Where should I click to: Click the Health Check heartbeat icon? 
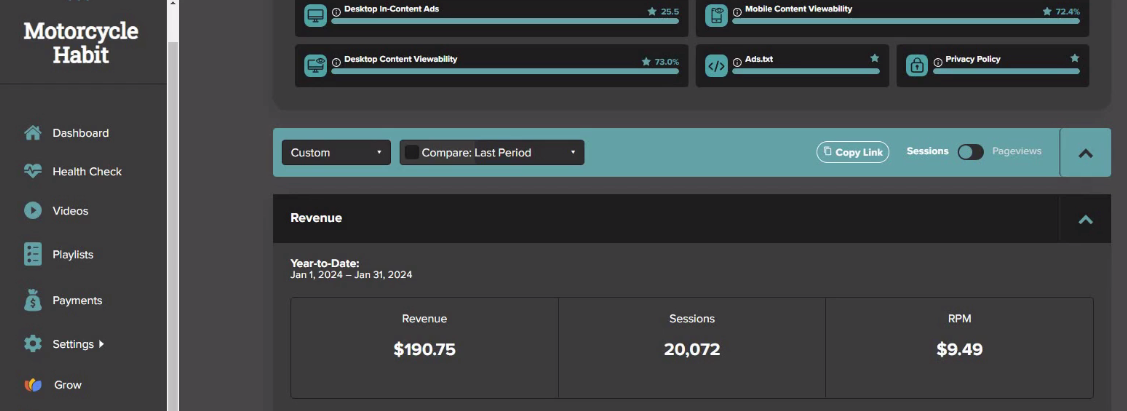(33, 172)
